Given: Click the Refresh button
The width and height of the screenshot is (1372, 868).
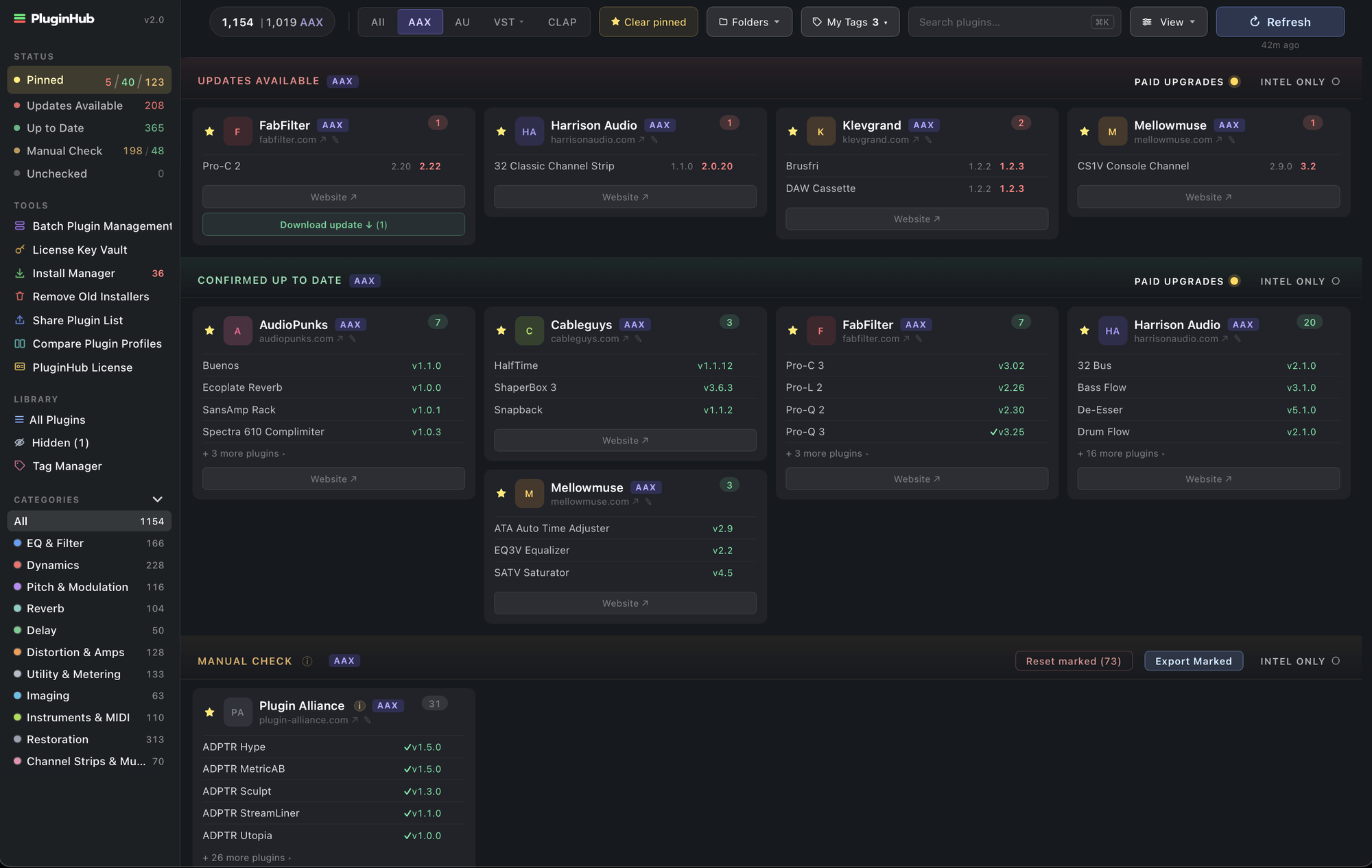Looking at the screenshot, I should click(1280, 22).
